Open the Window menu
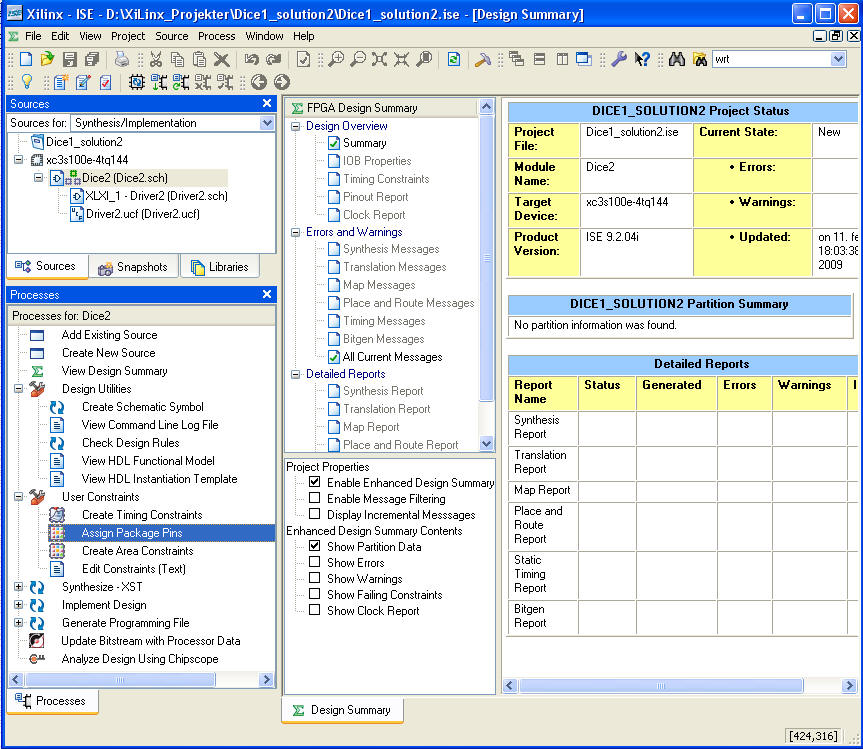The image size is (863, 749). 264,36
